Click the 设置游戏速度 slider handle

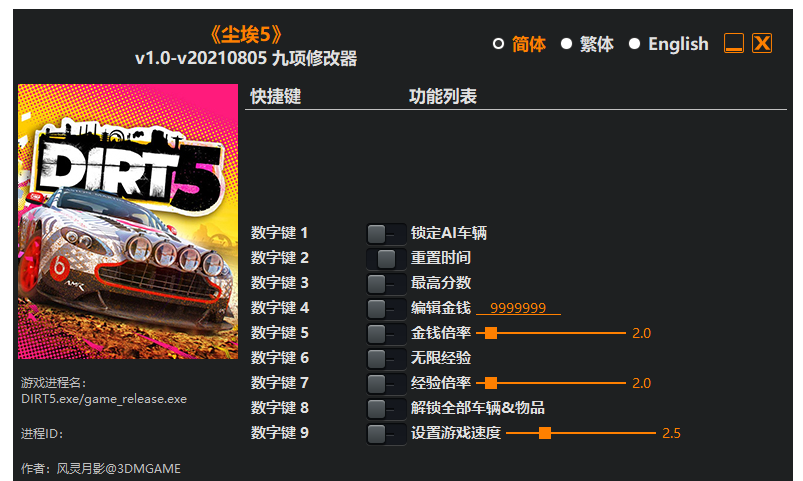tap(545, 433)
